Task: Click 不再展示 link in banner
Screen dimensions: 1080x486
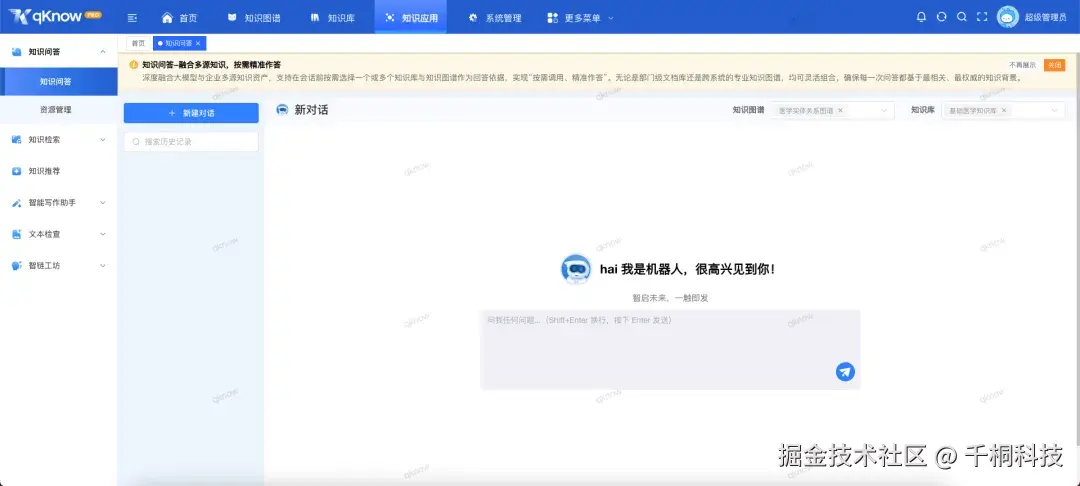Action: pyautogui.click(x=1022, y=65)
